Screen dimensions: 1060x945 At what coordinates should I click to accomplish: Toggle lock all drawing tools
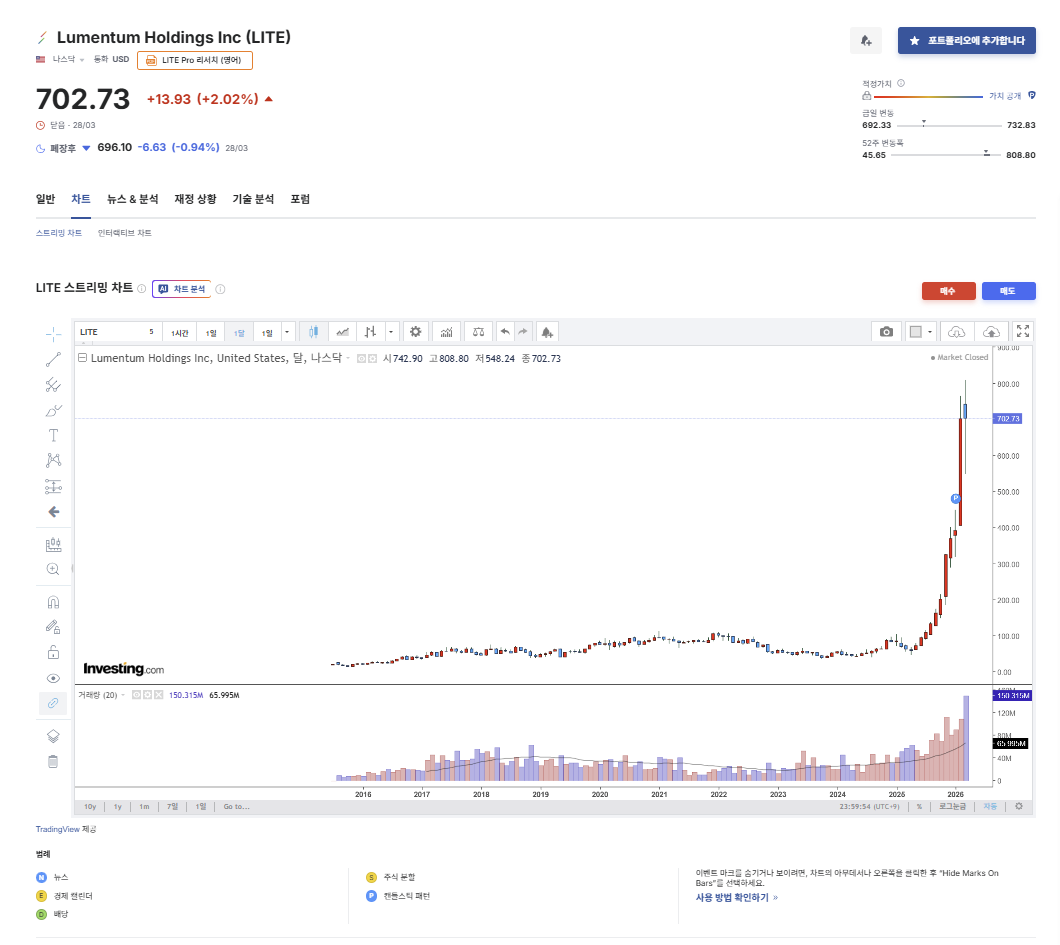[x=53, y=652]
